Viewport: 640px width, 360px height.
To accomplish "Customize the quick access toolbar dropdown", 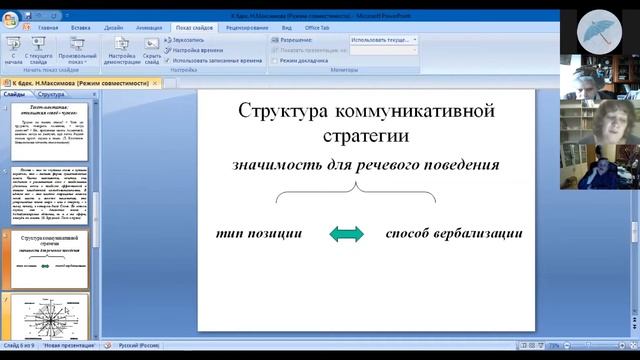I will 67,16.
